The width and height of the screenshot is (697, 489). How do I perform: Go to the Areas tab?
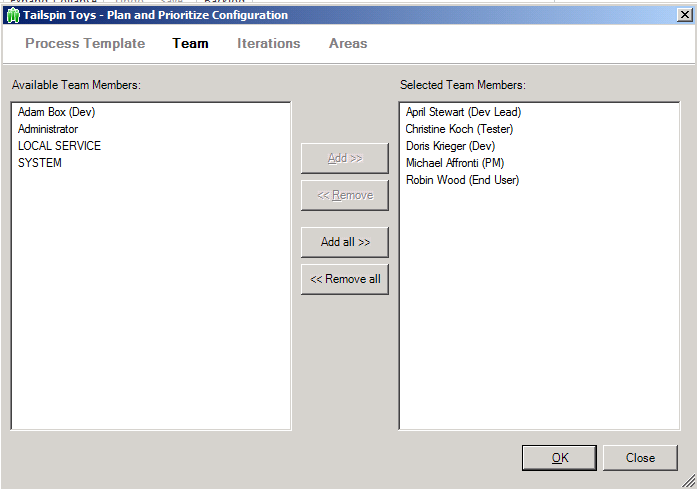click(x=348, y=44)
